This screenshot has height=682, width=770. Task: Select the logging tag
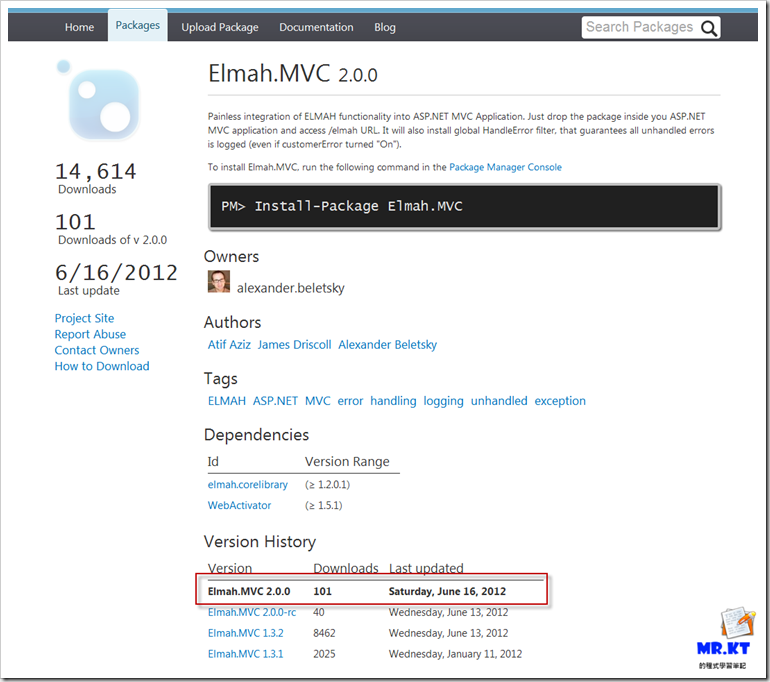pos(443,401)
